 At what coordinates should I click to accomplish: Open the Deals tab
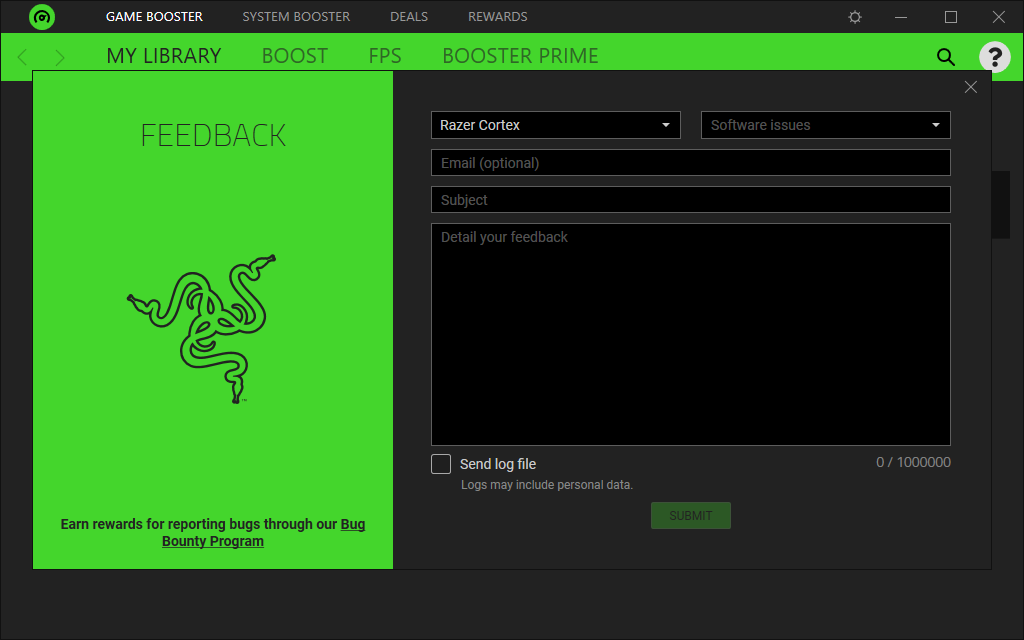click(409, 16)
